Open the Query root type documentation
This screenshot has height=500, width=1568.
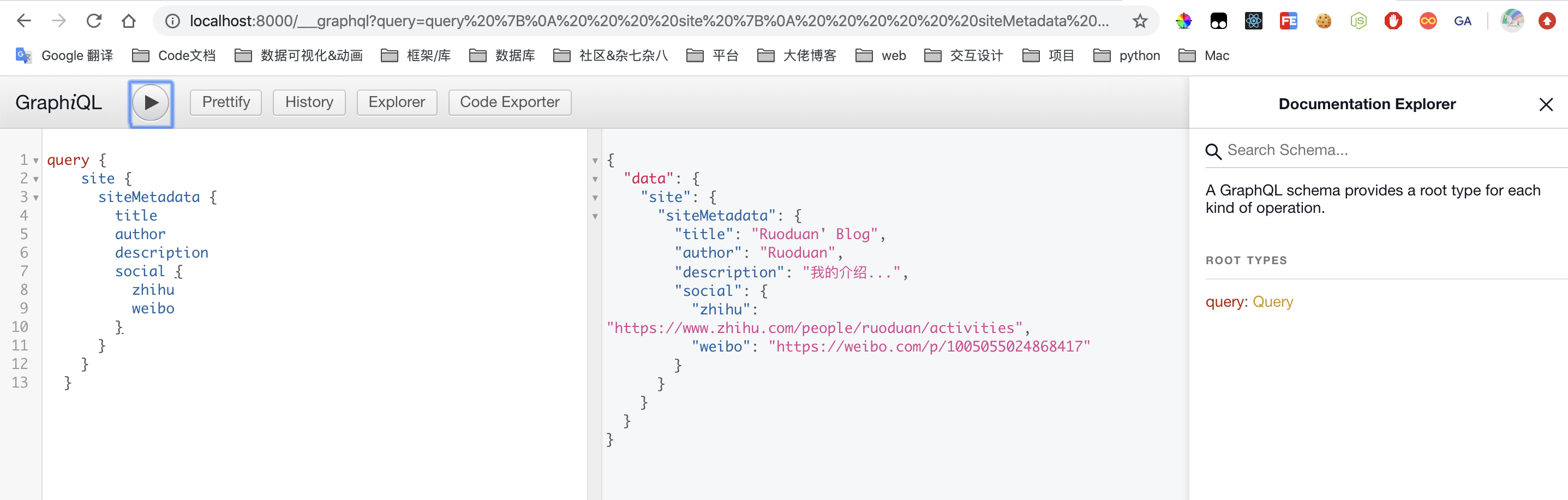pyautogui.click(x=1273, y=301)
